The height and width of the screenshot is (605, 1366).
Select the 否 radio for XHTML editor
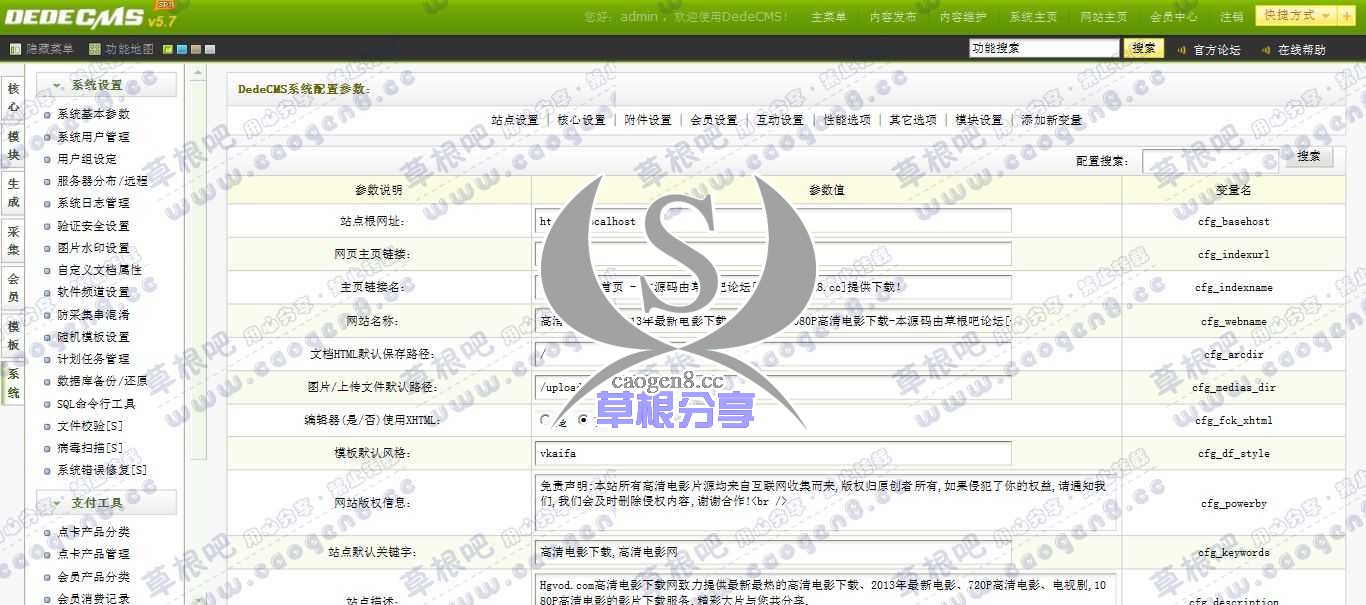[x=583, y=420]
